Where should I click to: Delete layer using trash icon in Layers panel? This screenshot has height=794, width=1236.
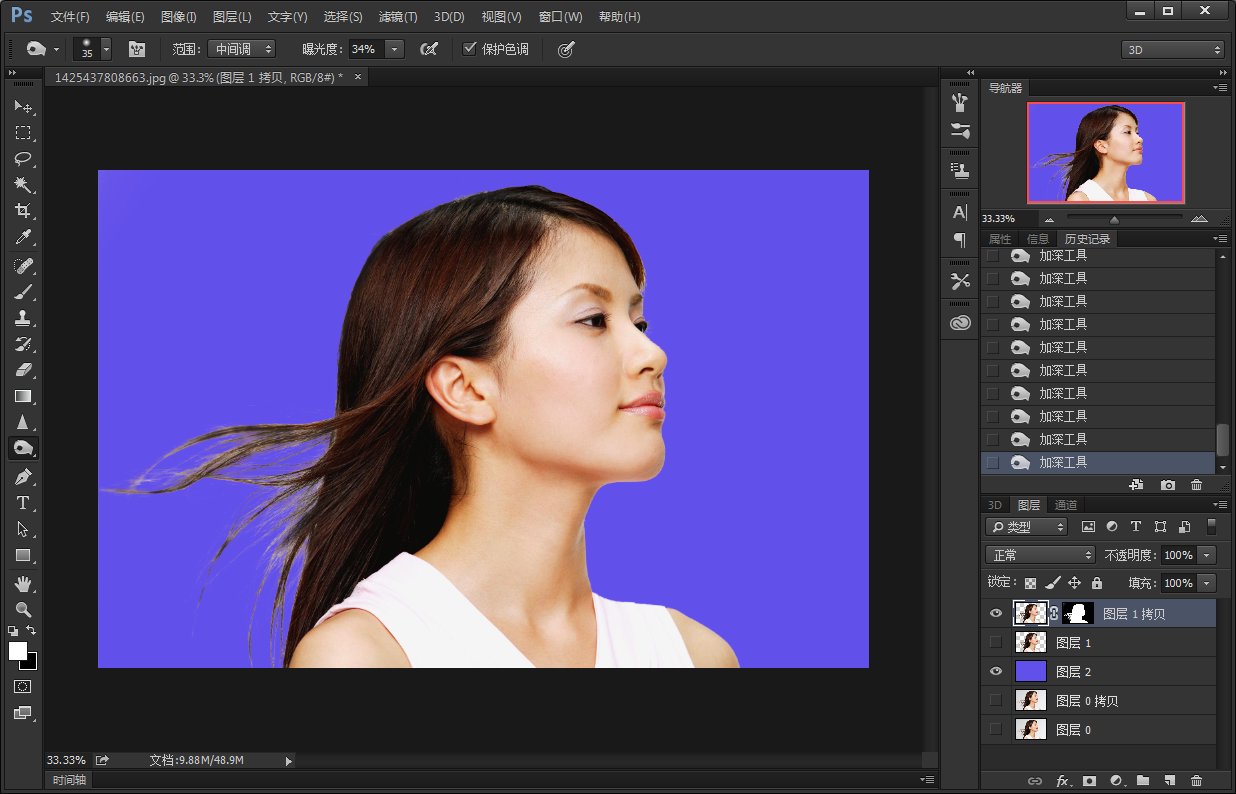[1196, 780]
